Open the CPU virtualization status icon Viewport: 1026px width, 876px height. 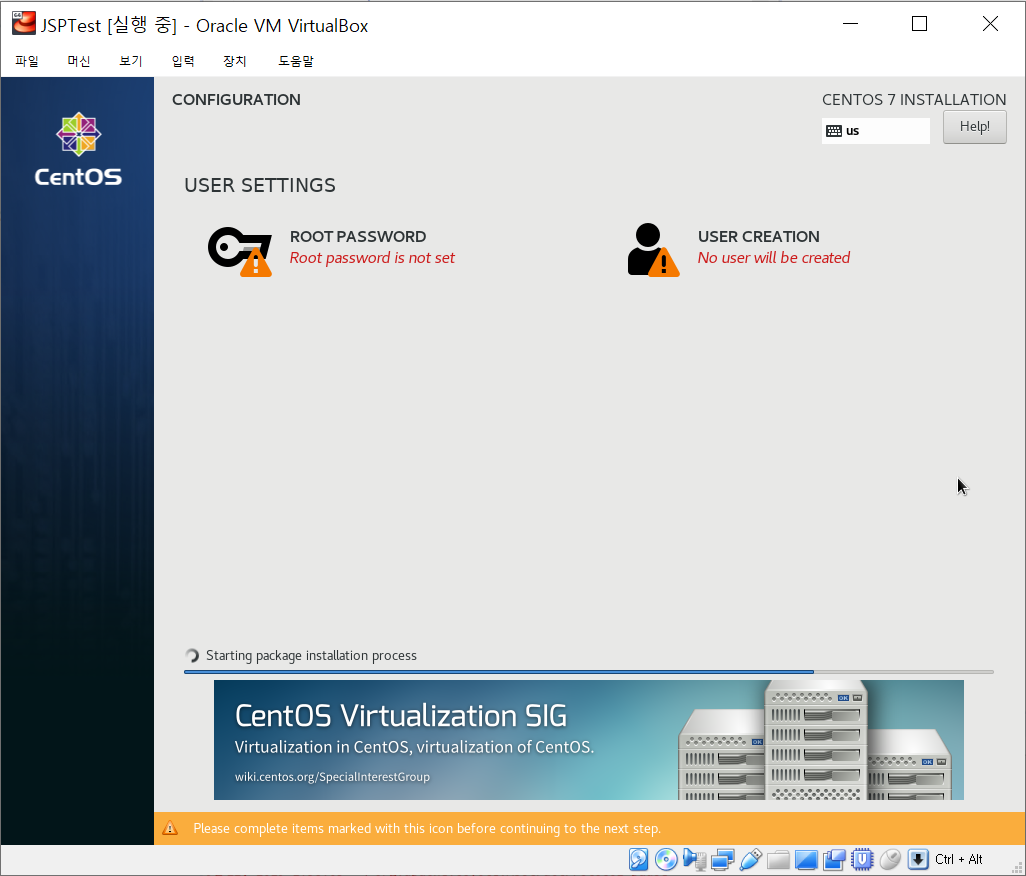pyautogui.click(x=862, y=859)
